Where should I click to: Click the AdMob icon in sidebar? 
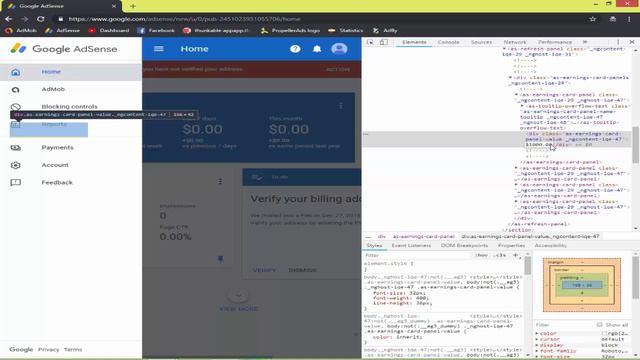point(16,89)
